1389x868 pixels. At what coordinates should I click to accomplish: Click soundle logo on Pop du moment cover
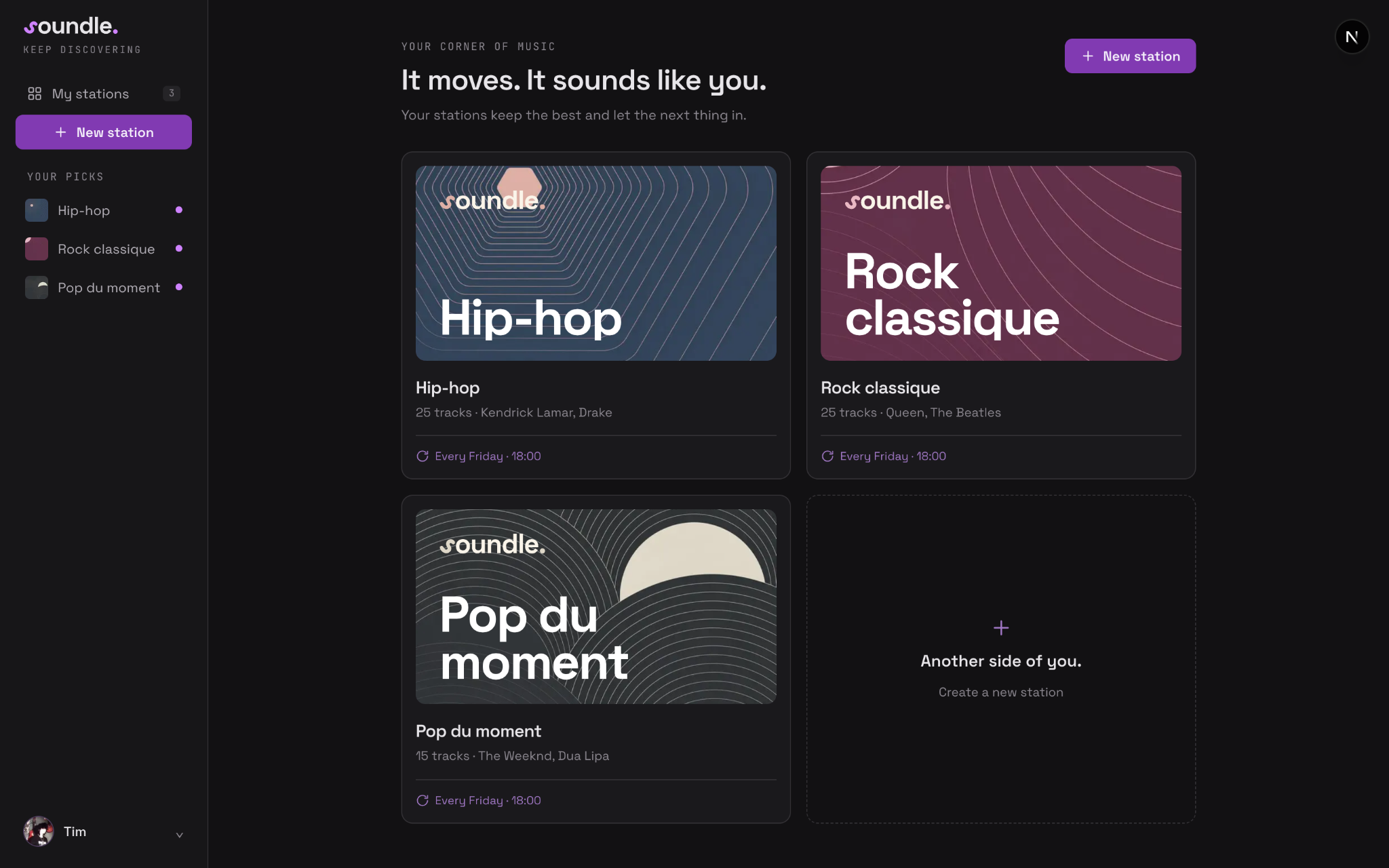point(492,545)
